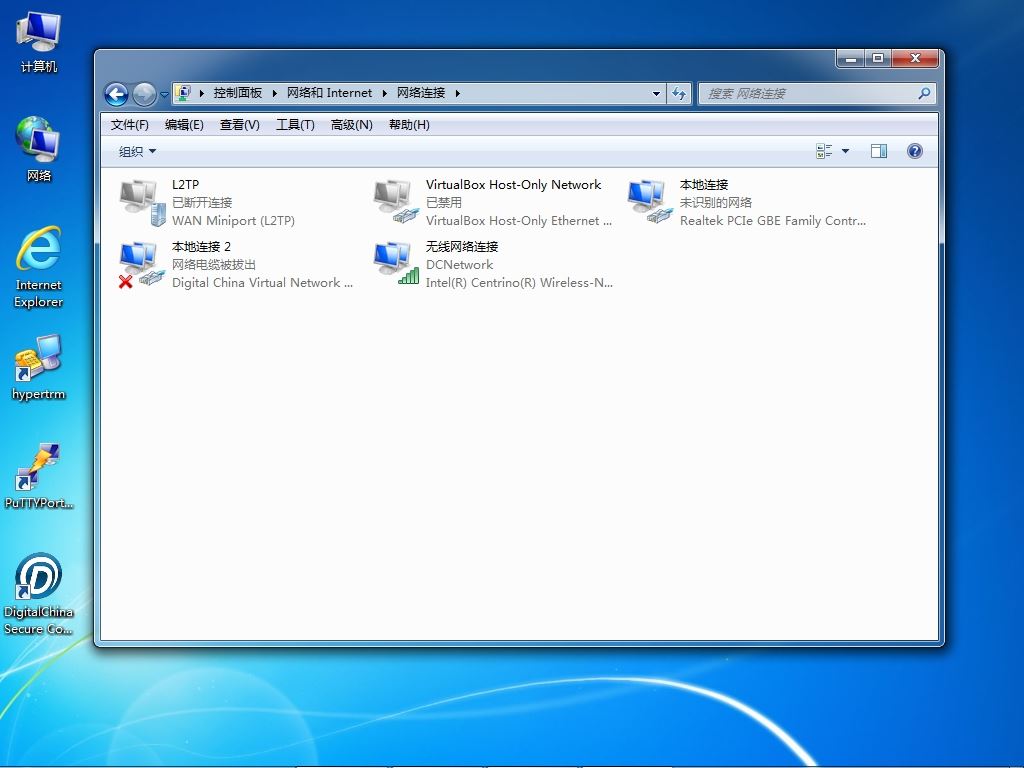Expand arrow after 控制面板 breadcrumb
The height and width of the screenshot is (768, 1024).
[274, 93]
